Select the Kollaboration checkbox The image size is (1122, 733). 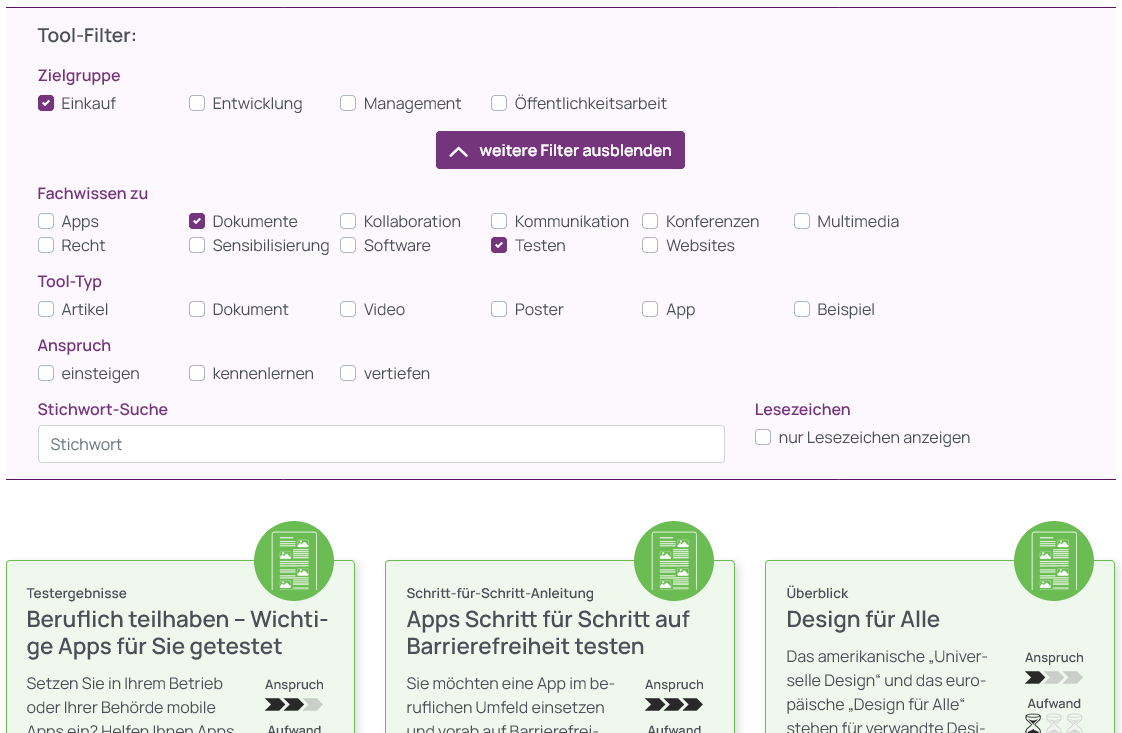click(x=348, y=221)
